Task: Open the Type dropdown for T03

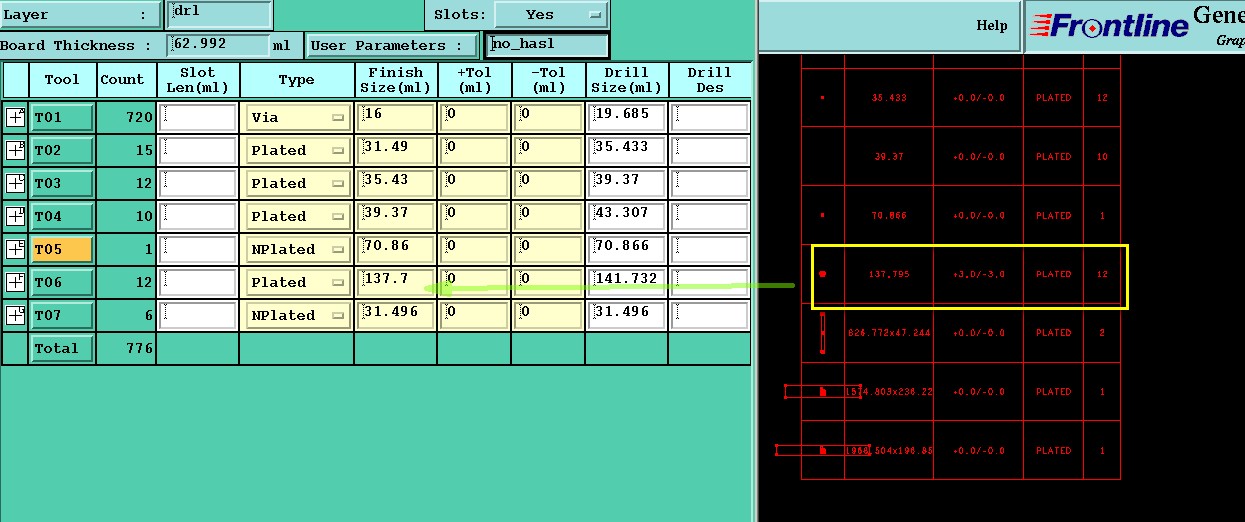Action: coord(297,183)
